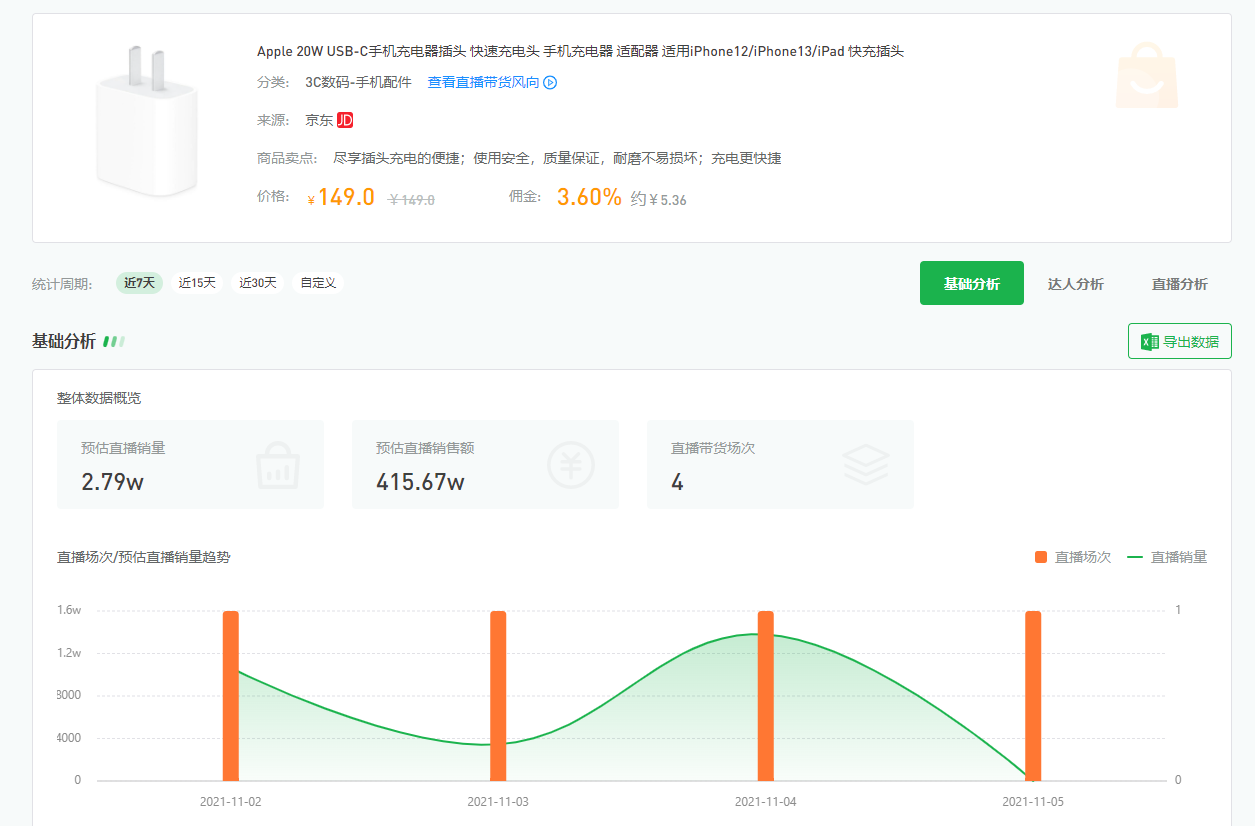Open the charger product thumbnail image
This screenshot has height=826, width=1255.
[146, 123]
